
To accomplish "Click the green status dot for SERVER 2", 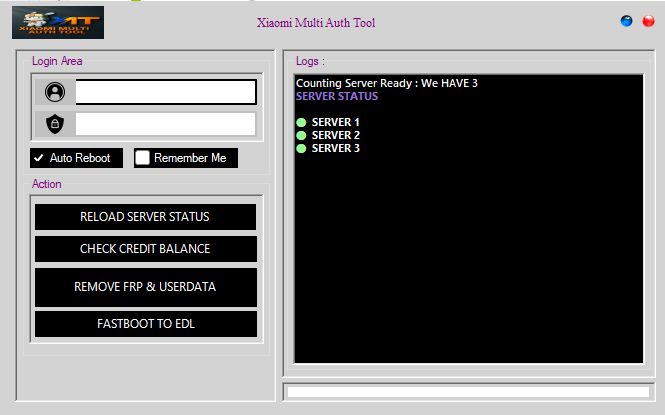I will coord(301,136).
